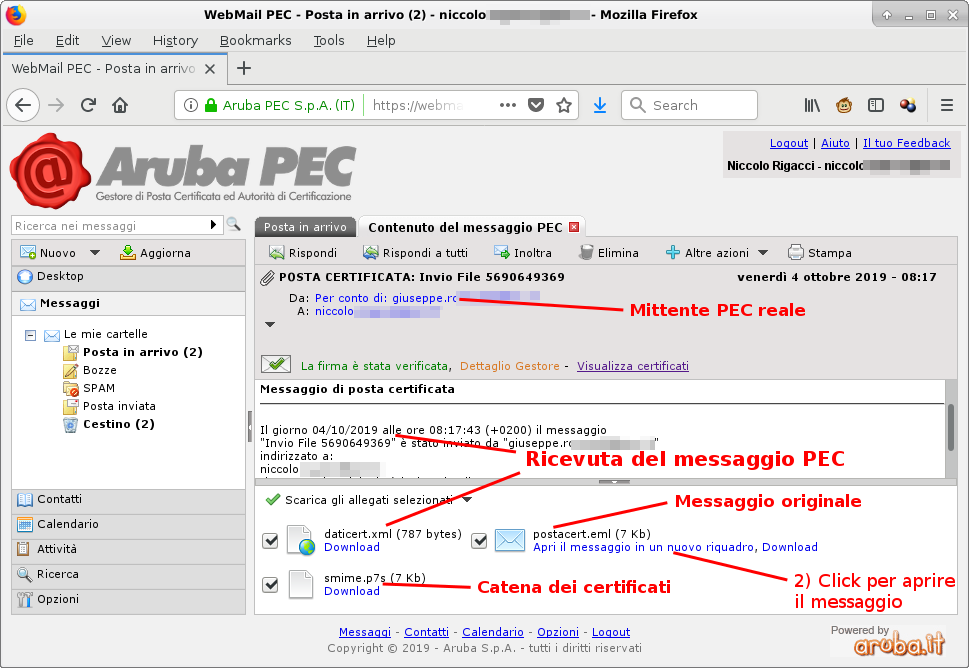Click Aggiorna to refresh mailbox
Screen dimensions: 969x668
click(x=155, y=253)
